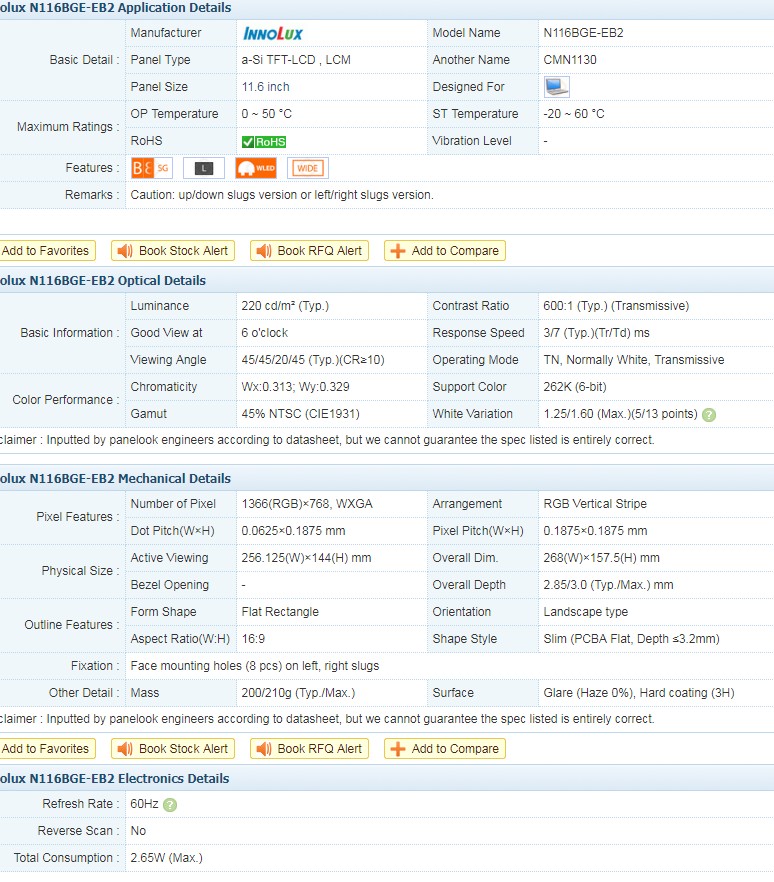
Task: Click lower Book Stock Alert button
Action: pos(173,749)
